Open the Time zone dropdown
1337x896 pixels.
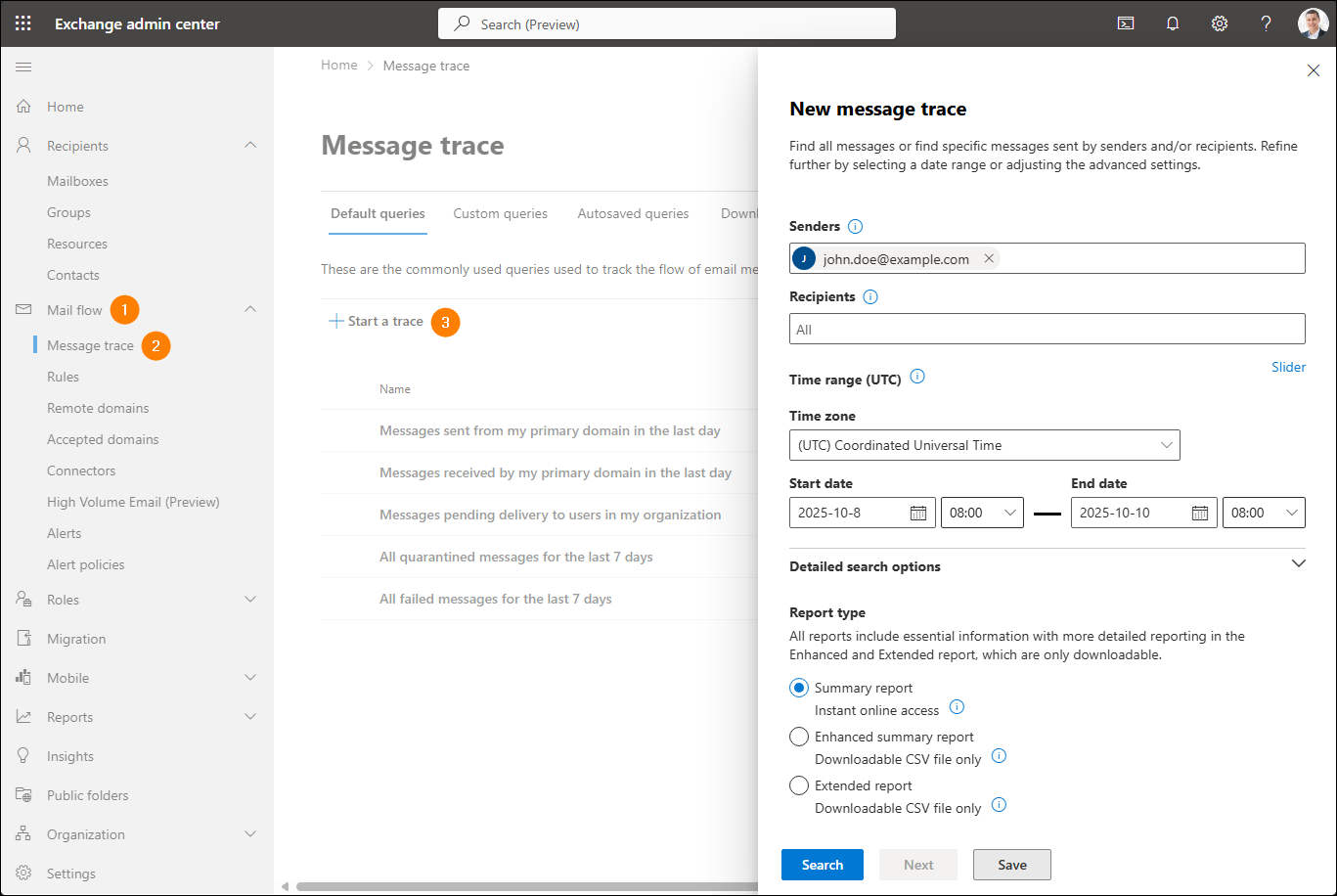click(984, 445)
